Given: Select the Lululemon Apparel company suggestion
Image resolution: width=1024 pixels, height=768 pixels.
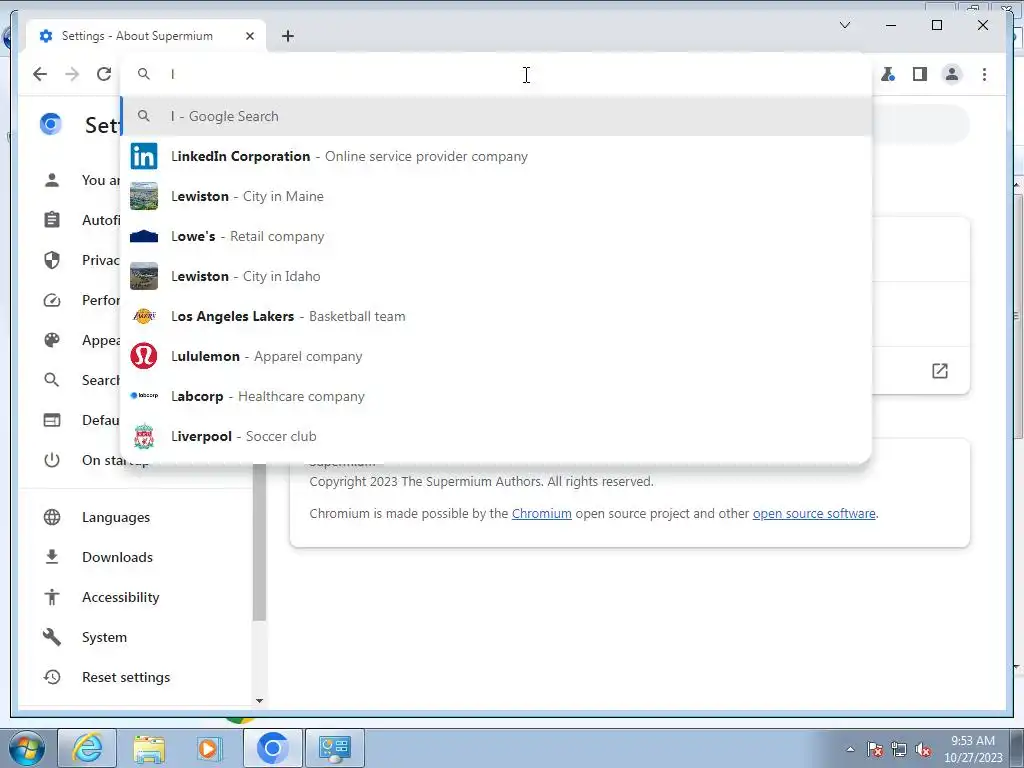Looking at the screenshot, I should click(496, 356).
